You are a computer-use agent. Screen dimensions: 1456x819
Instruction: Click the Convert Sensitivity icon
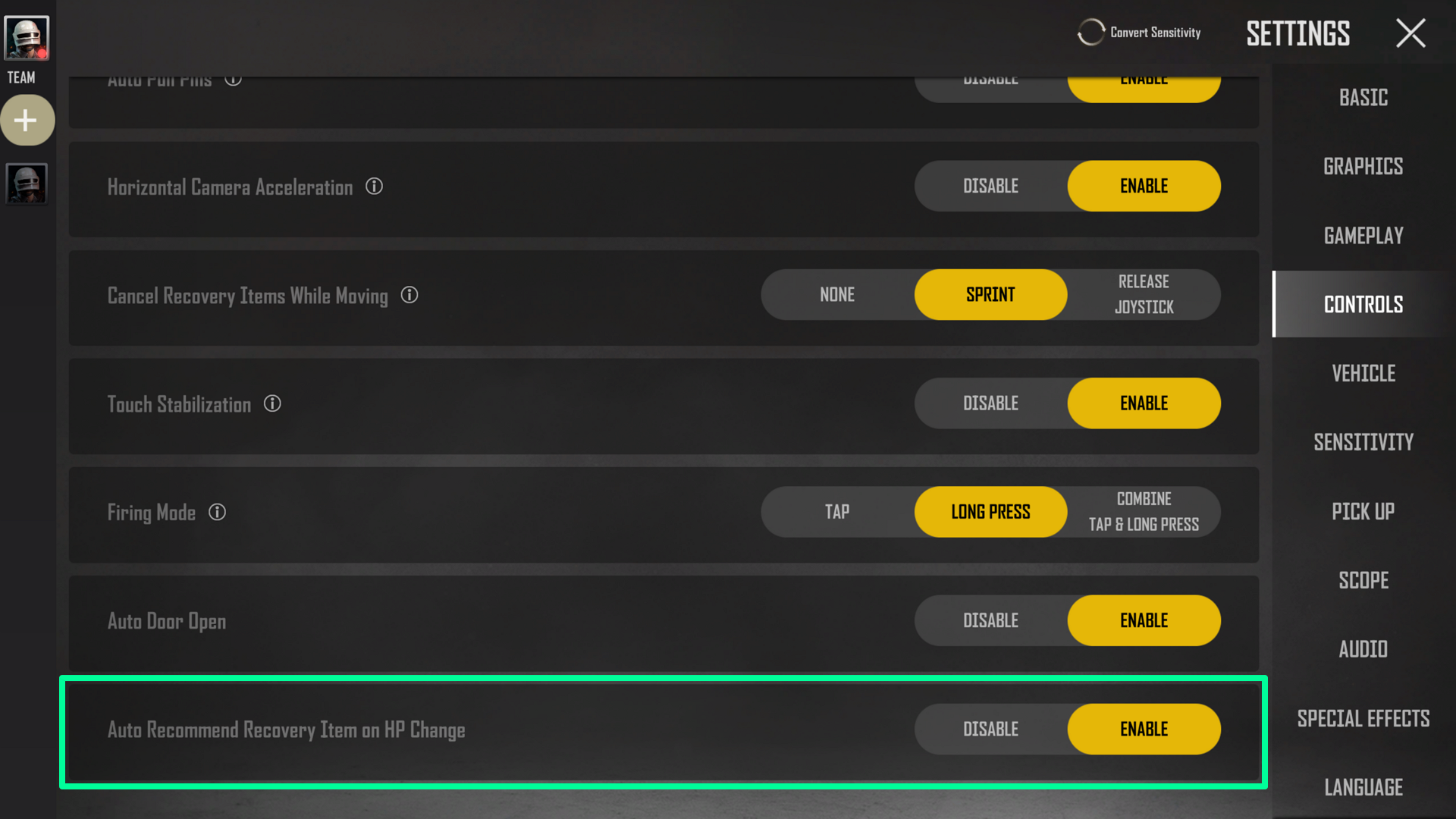(1091, 32)
